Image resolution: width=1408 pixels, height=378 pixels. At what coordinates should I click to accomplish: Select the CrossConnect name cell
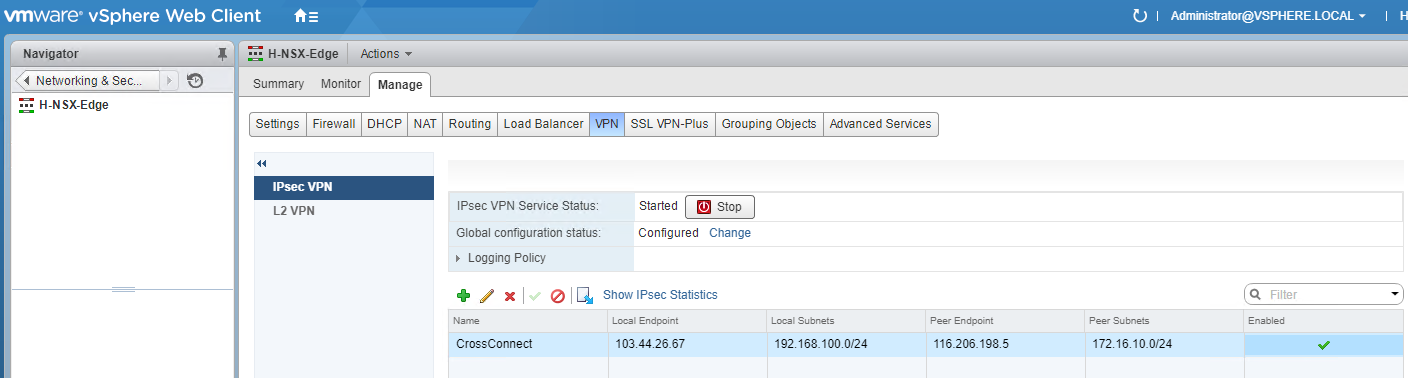pos(528,344)
